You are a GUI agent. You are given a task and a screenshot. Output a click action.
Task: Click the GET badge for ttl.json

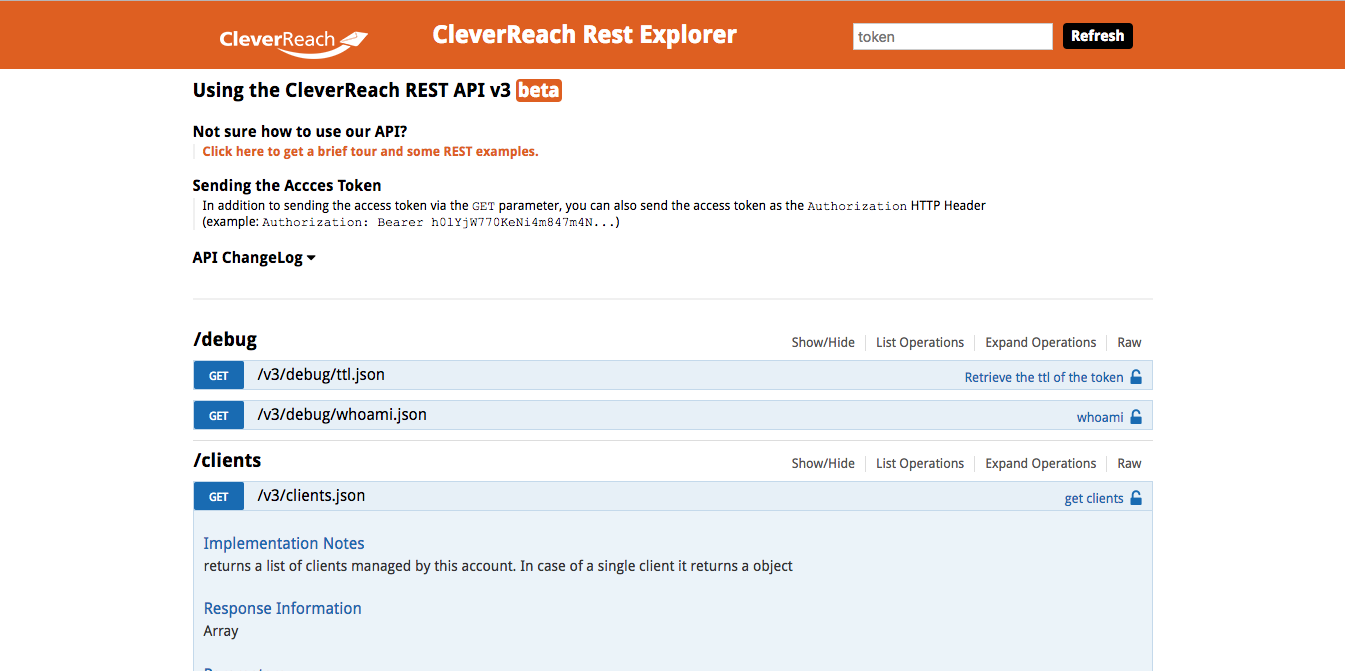(219, 376)
